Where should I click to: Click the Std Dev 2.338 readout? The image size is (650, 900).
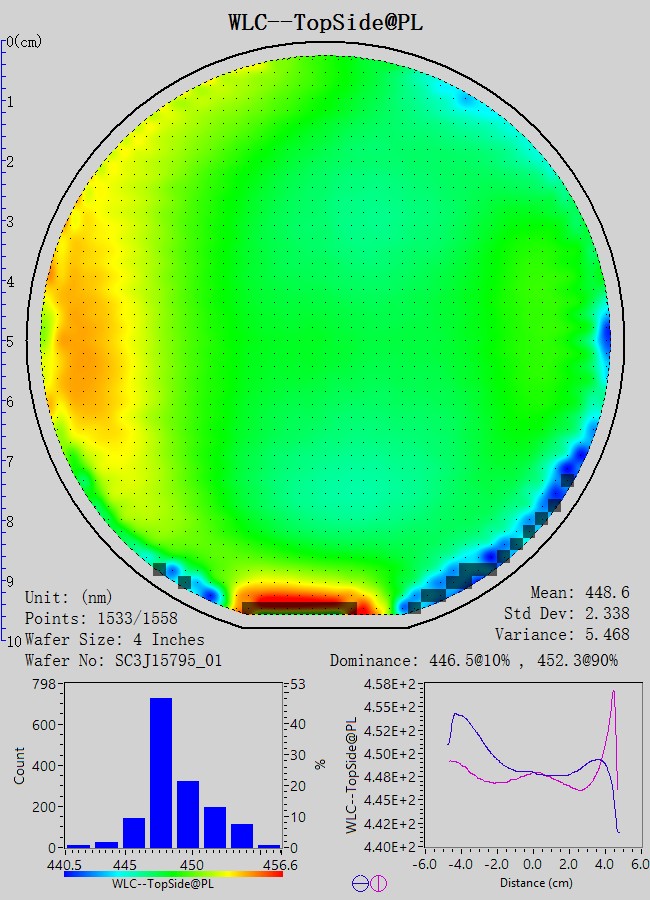[567, 613]
